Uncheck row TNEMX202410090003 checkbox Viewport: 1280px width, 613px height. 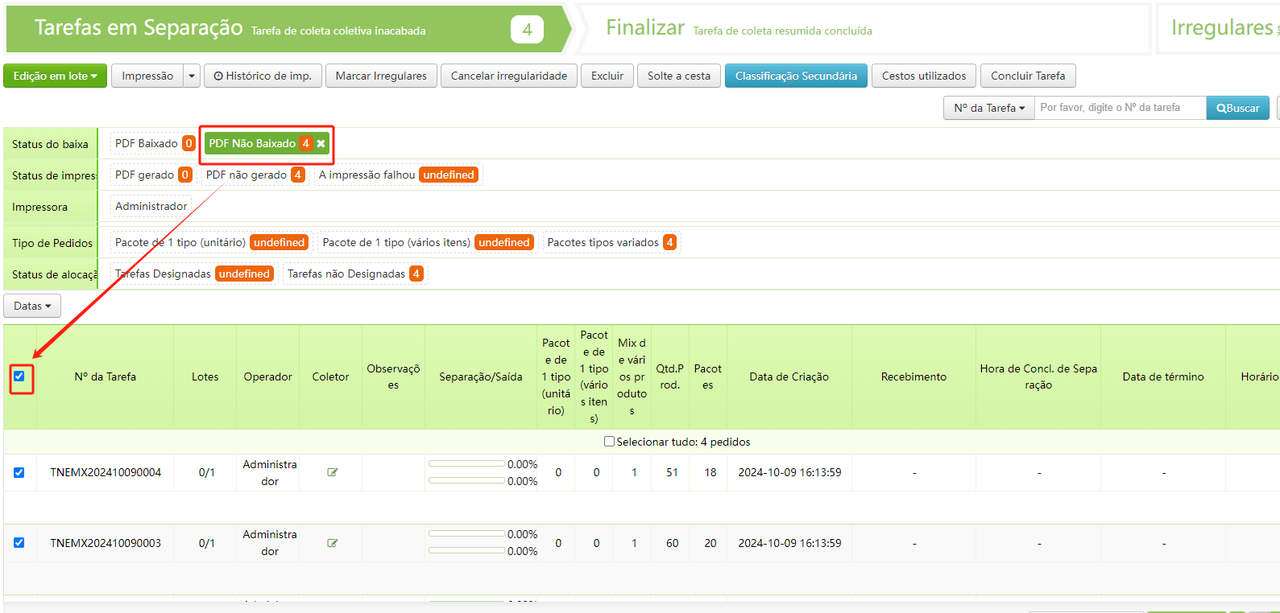pos(19,543)
